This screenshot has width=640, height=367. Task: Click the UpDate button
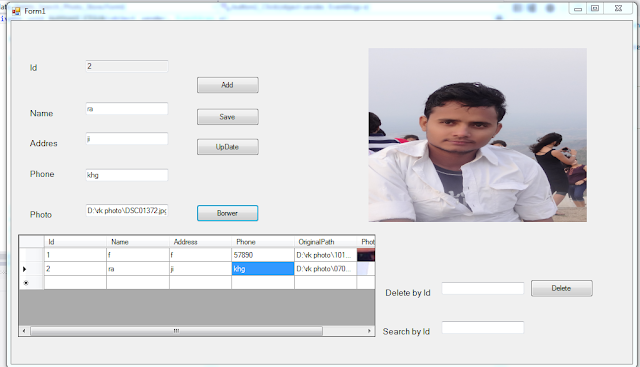pyautogui.click(x=227, y=147)
